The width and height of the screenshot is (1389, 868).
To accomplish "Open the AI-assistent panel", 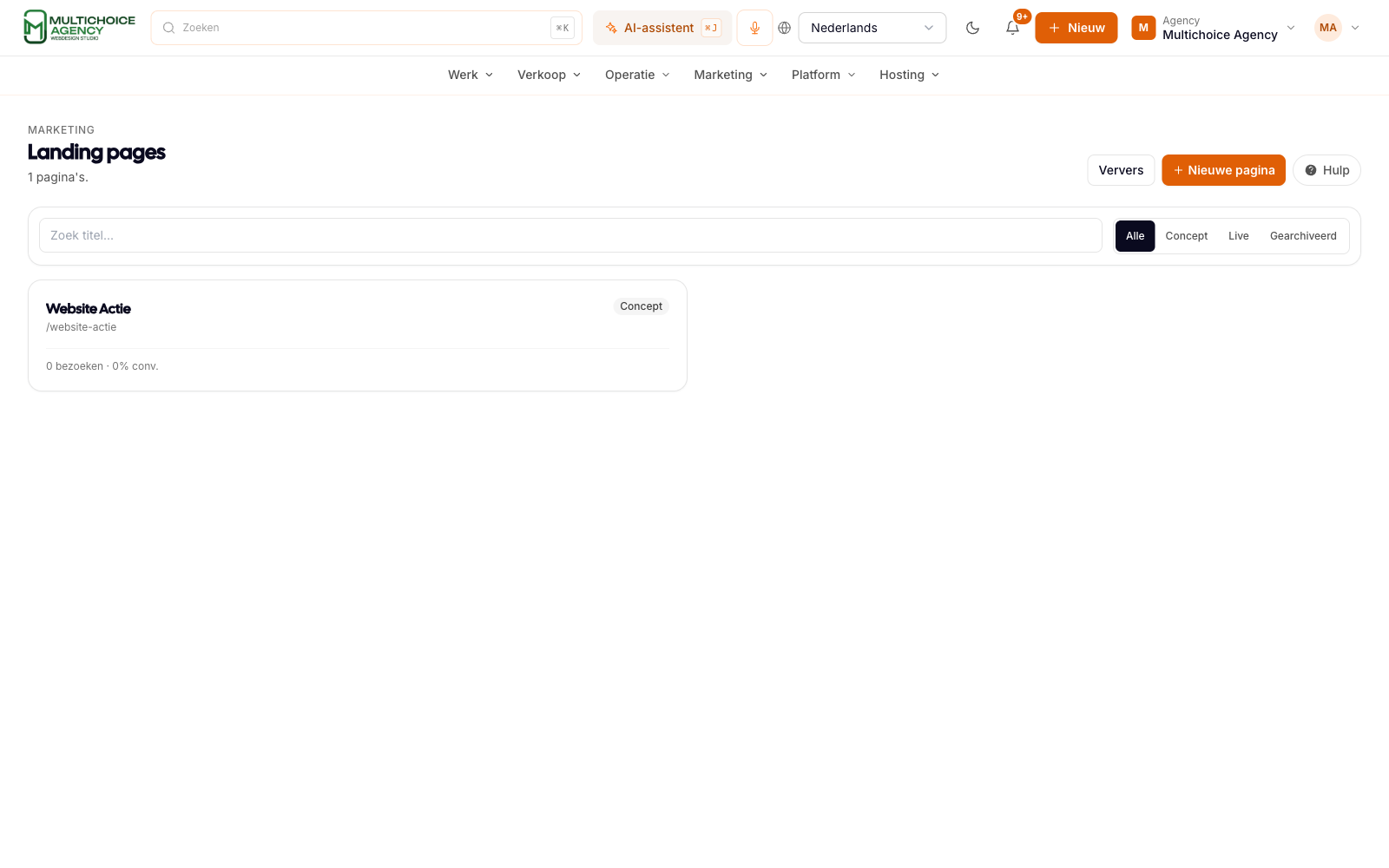I will point(662,28).
